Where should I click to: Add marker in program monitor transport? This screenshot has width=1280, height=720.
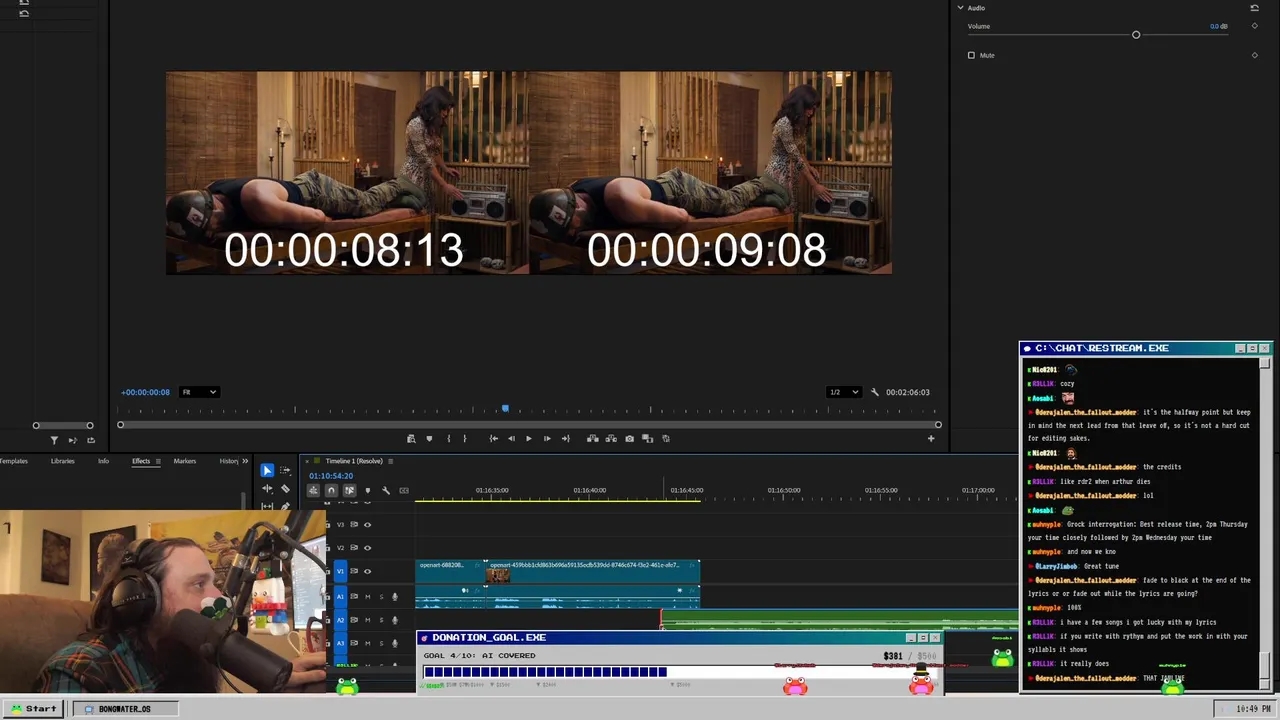pos(429,438)
